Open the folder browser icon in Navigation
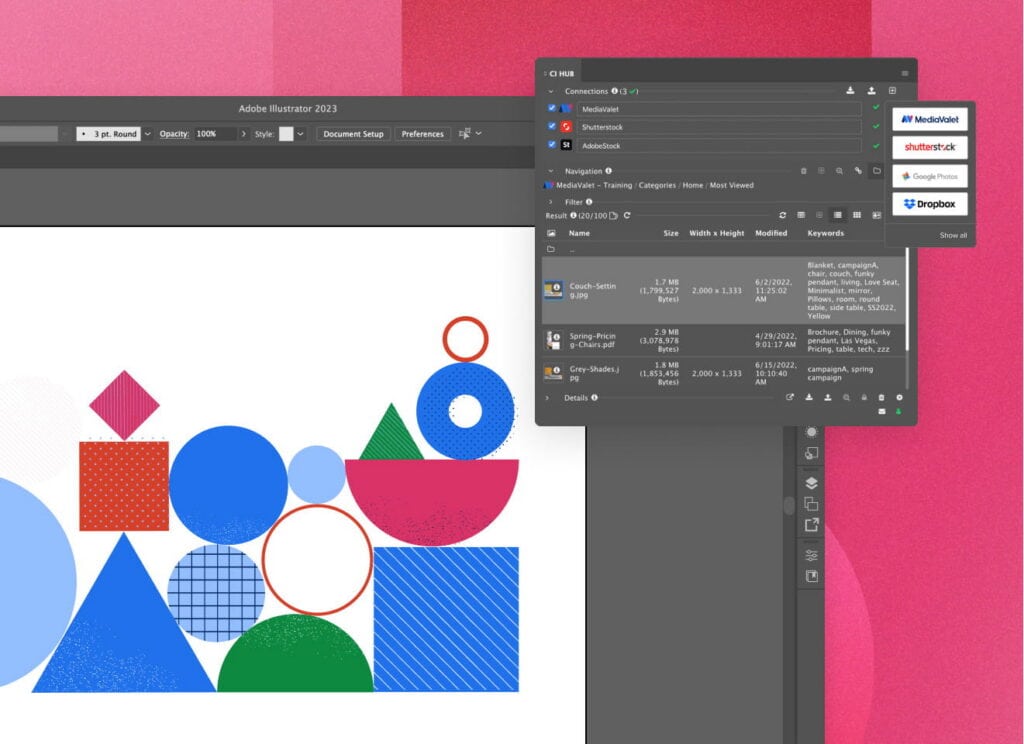Image resolution: width=1024 pixels, height=744 pixels. (877, 171)
